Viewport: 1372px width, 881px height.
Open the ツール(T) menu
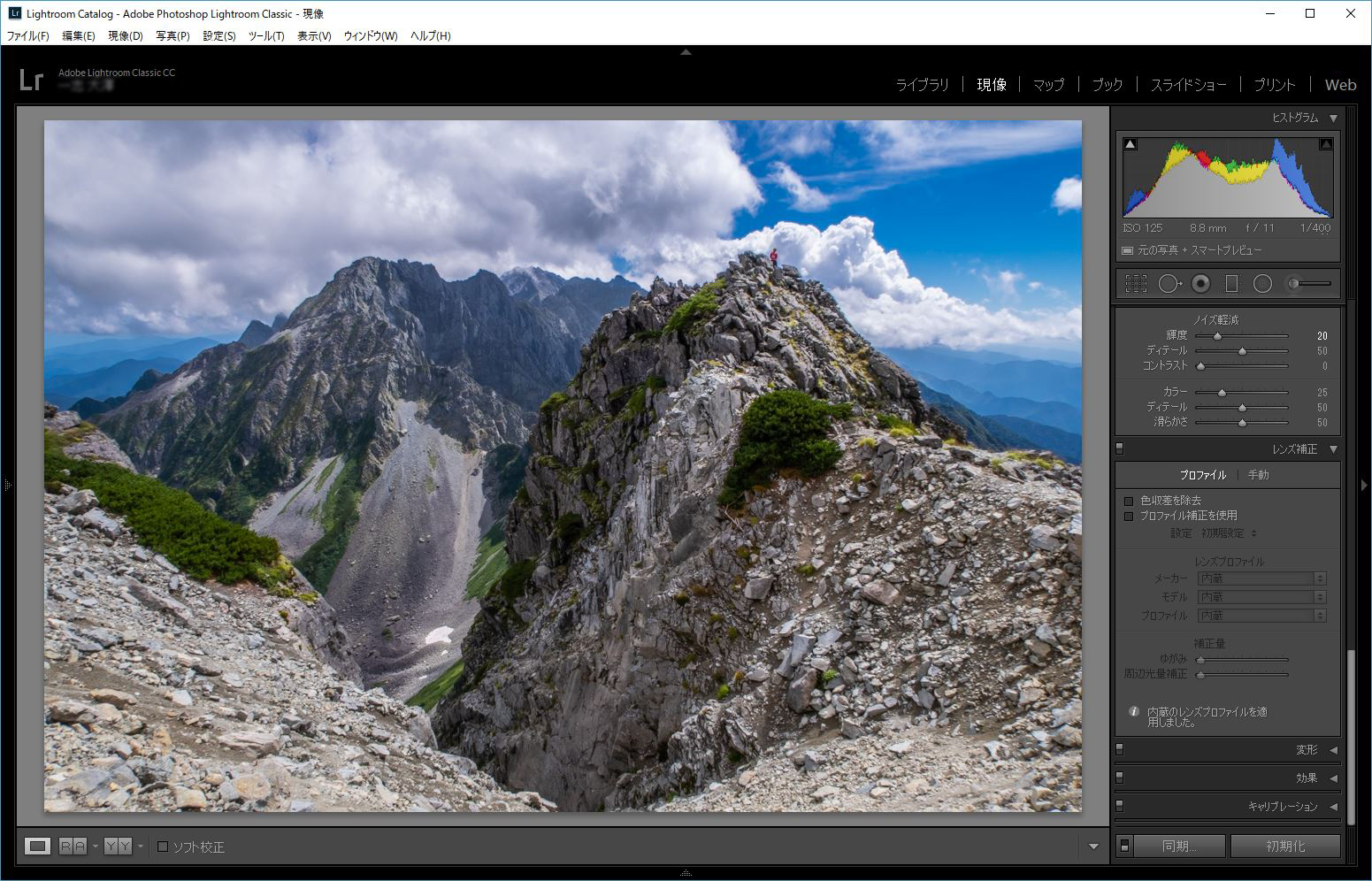pos(266,36)
